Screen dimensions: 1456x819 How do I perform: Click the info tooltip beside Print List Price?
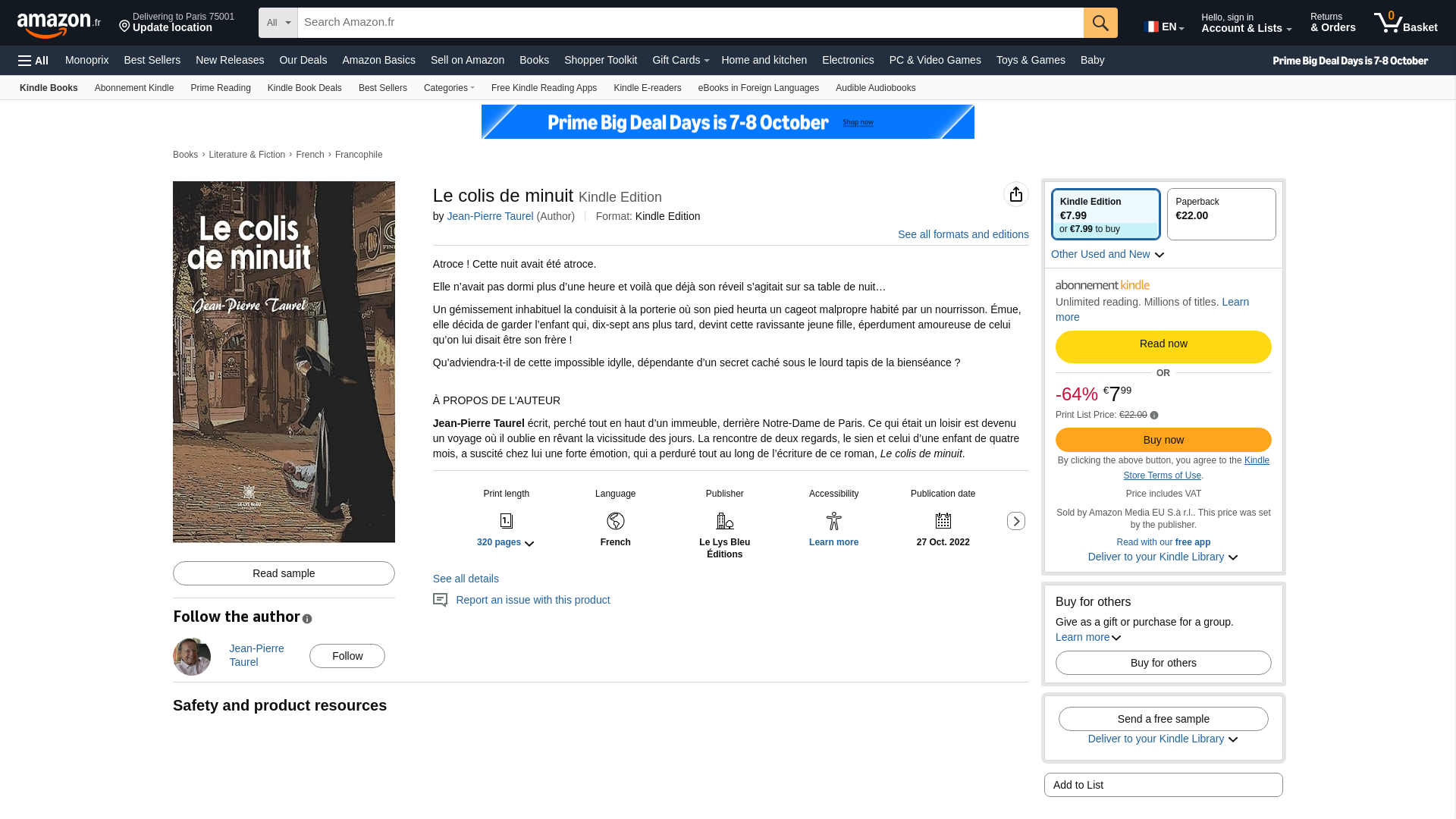click(x=1153, y=415)
